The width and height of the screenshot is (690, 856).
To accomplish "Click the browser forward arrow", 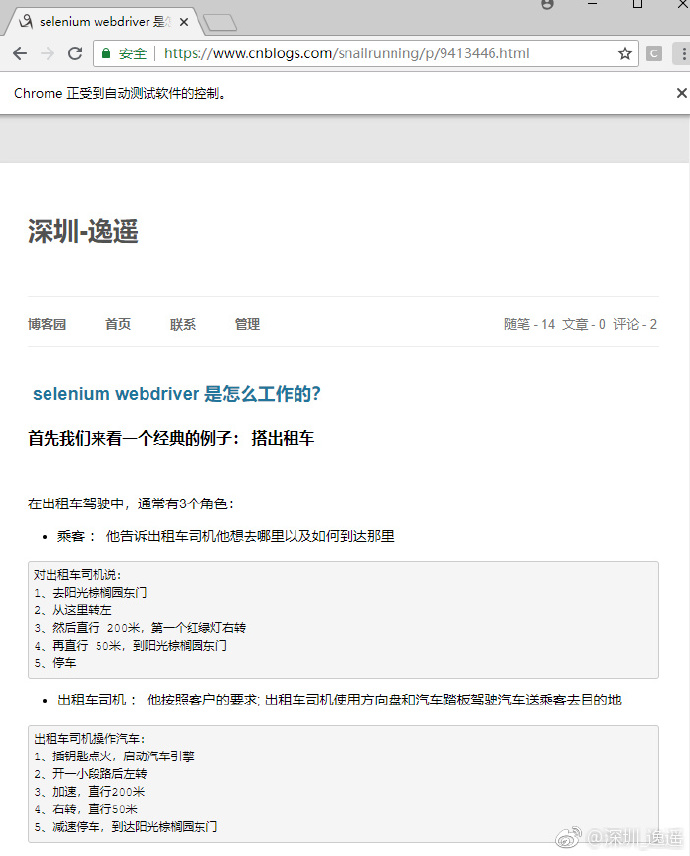I will tap(48, 54).
